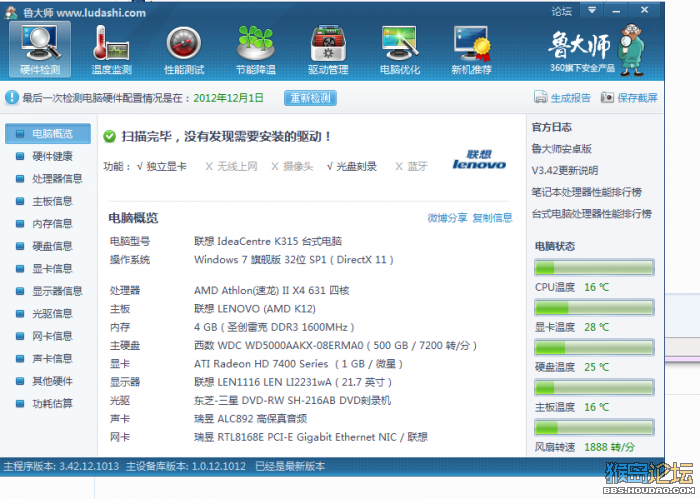This screenshot has height=499, width=700.
Task: Click 独立显卡 feature indicator
Action: pyautogui.click(x=162, y=166)
